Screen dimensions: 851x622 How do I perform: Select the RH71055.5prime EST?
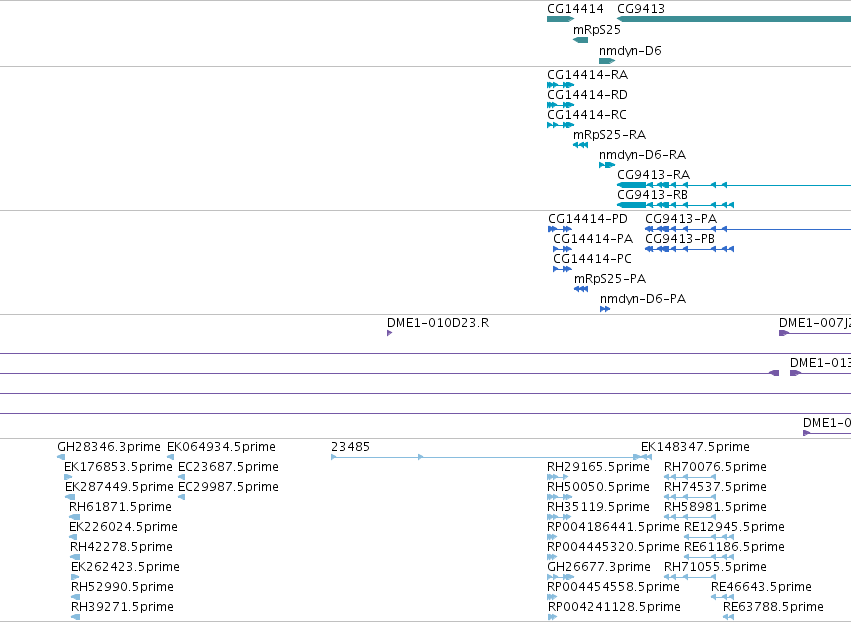[x=715, y=567]
